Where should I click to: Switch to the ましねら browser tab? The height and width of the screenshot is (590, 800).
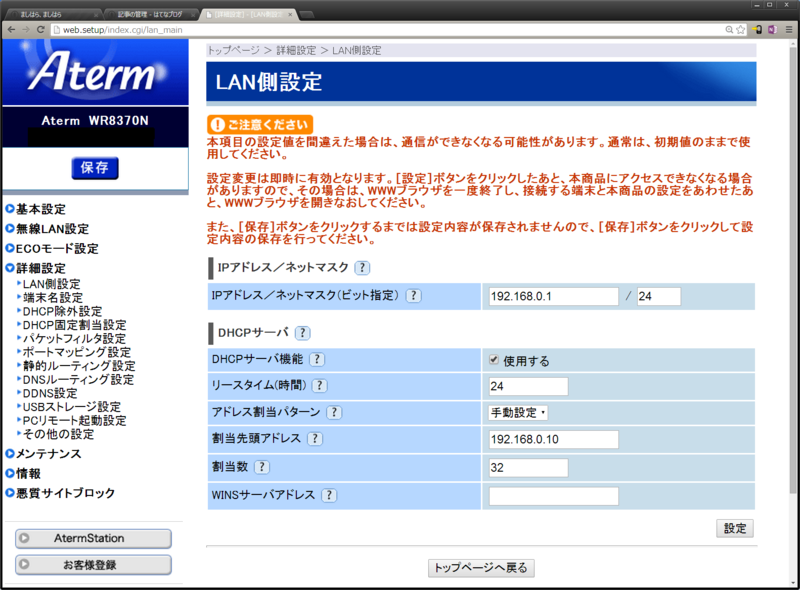(x=45, y=15)
